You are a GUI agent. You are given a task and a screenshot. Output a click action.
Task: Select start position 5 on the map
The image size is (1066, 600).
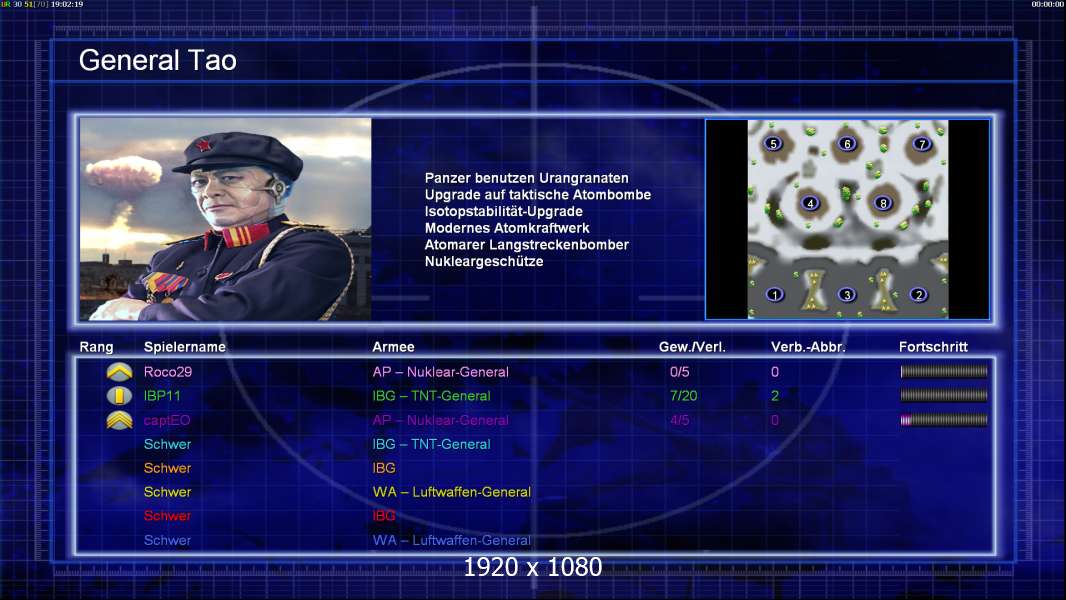tap(773, 143)
